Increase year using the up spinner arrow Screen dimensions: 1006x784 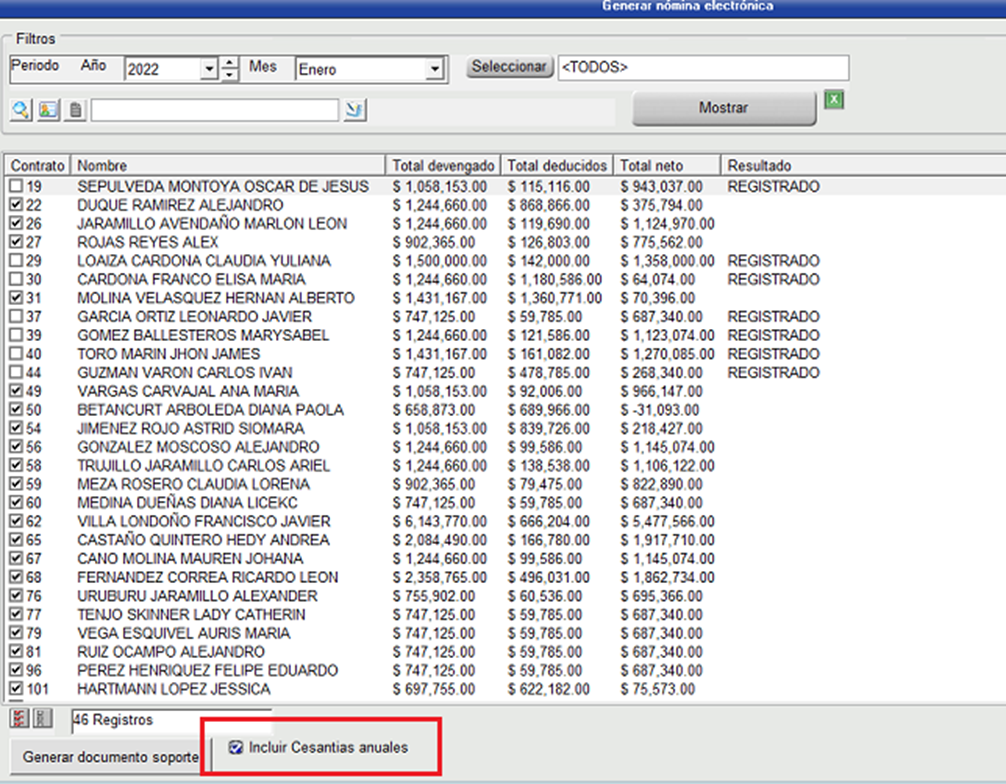coord(230,64)
